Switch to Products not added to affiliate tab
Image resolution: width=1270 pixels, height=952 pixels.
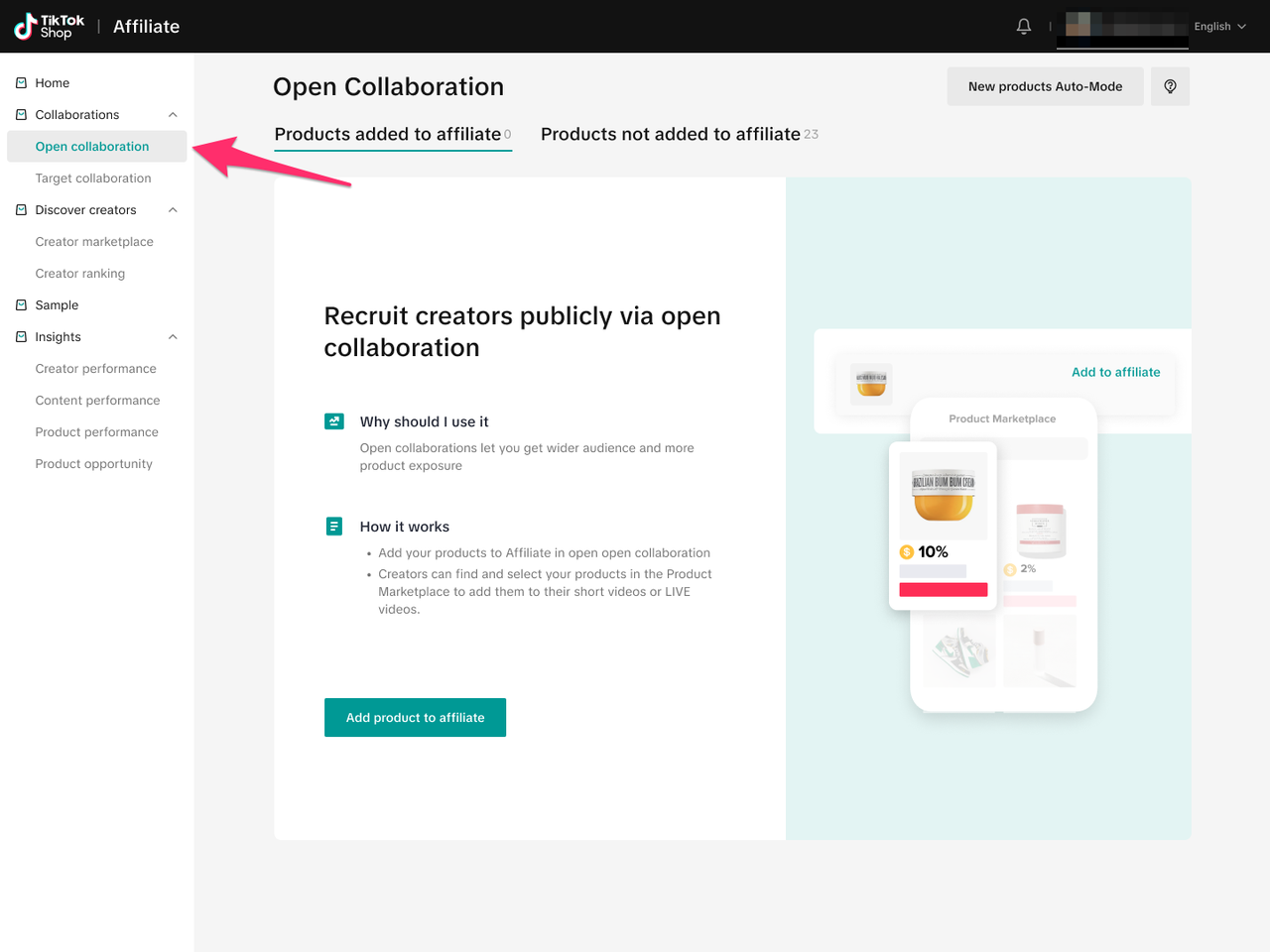point(671,134)
